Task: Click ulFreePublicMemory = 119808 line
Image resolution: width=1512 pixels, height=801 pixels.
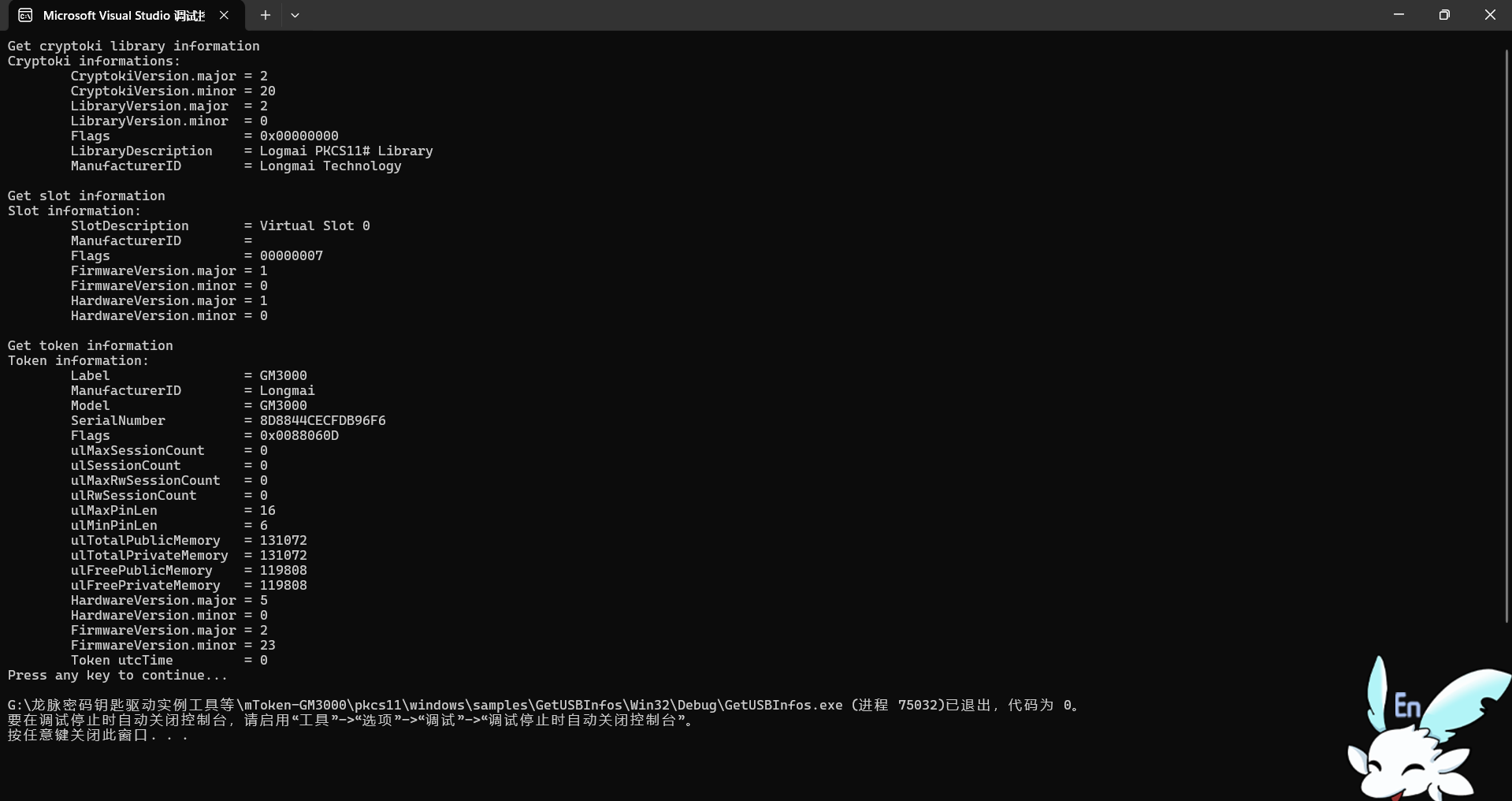Action: pos(189,570)
